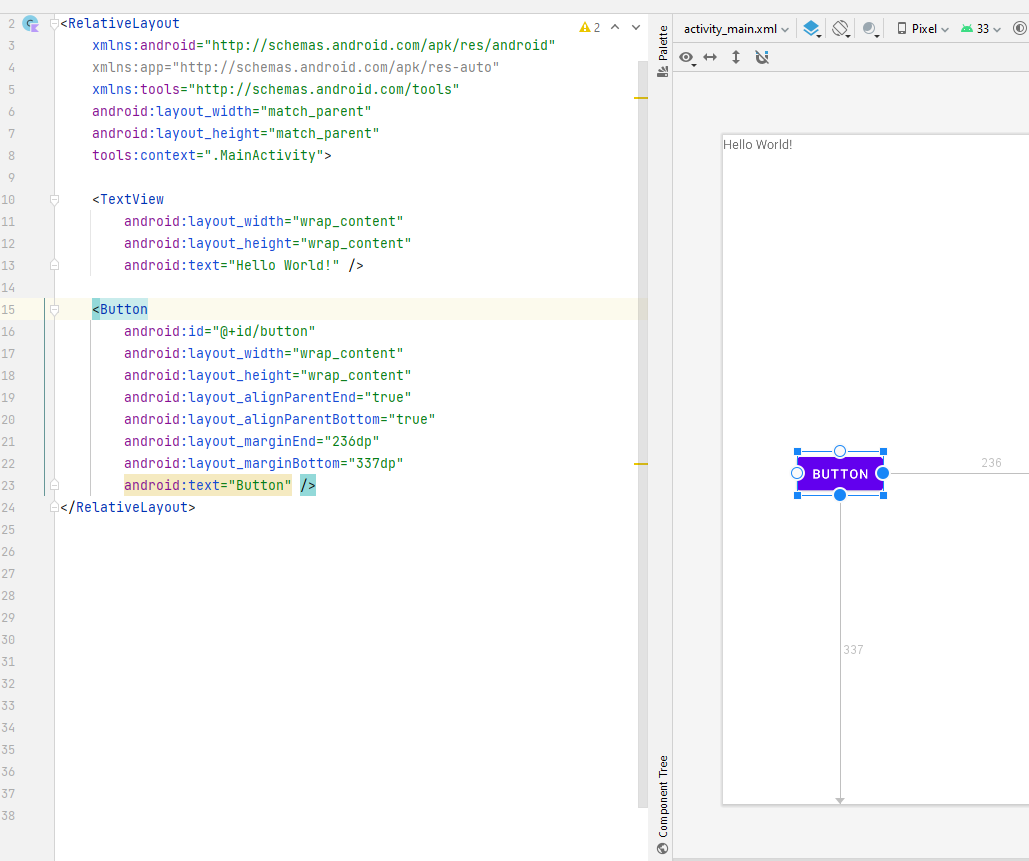Image resolution: width=1029 pixels, height=861 pixels.
Task: Click the </RelativeLayout> closing tag
Action: (128, 507)
